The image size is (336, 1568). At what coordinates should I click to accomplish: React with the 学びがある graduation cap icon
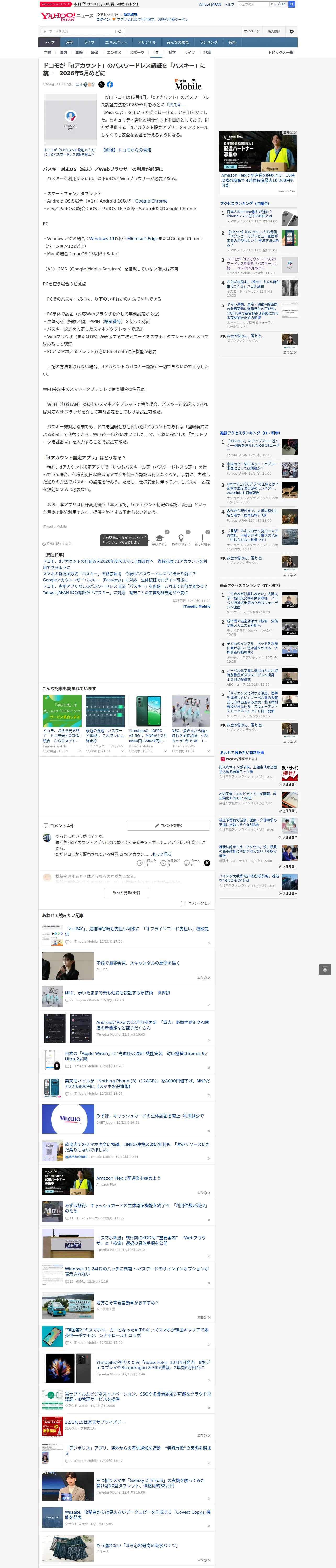(160, 539)
